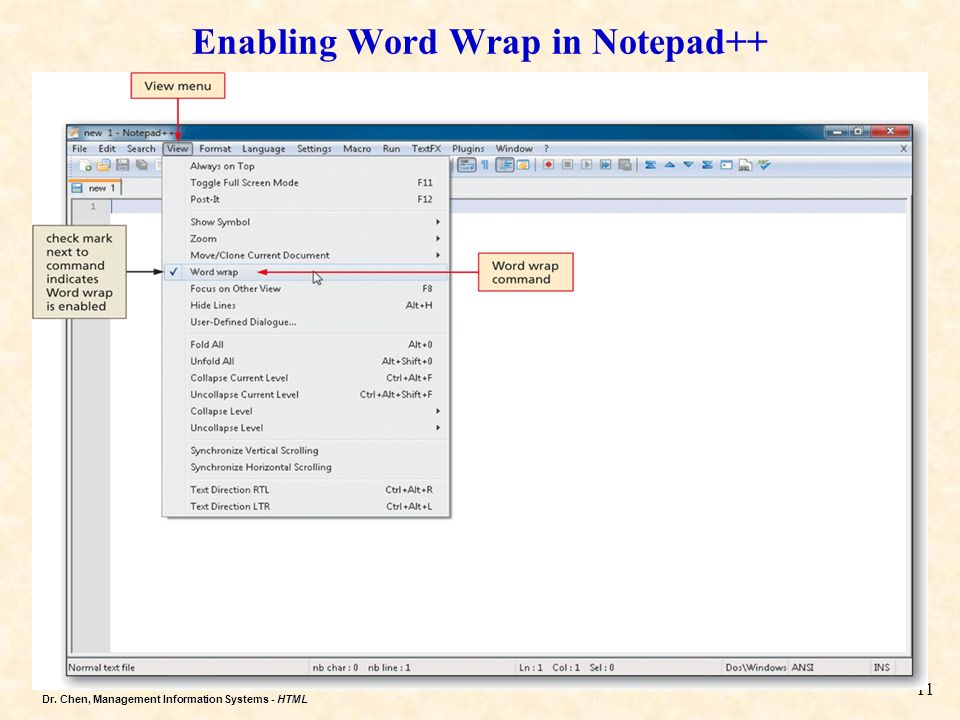Choose Text Direction RTL
The image size is (960, 720).
click(x=306, y=489)
